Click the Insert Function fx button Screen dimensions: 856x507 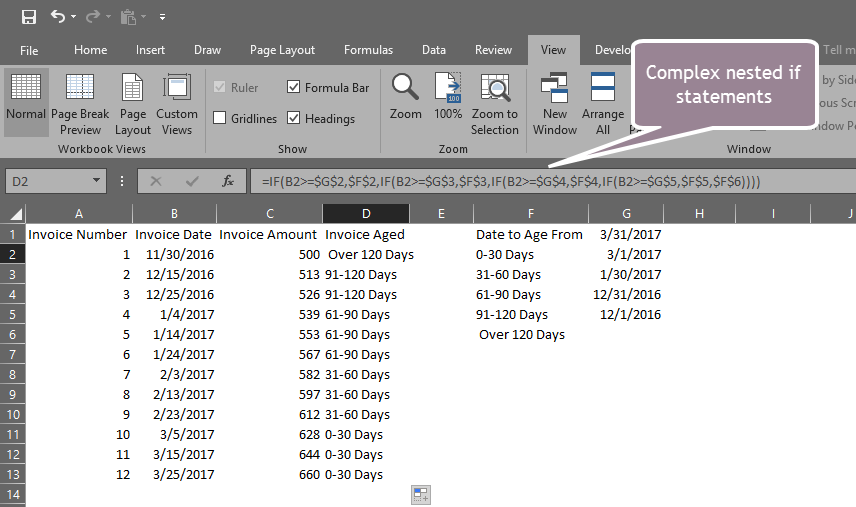[x=228, y=181]
